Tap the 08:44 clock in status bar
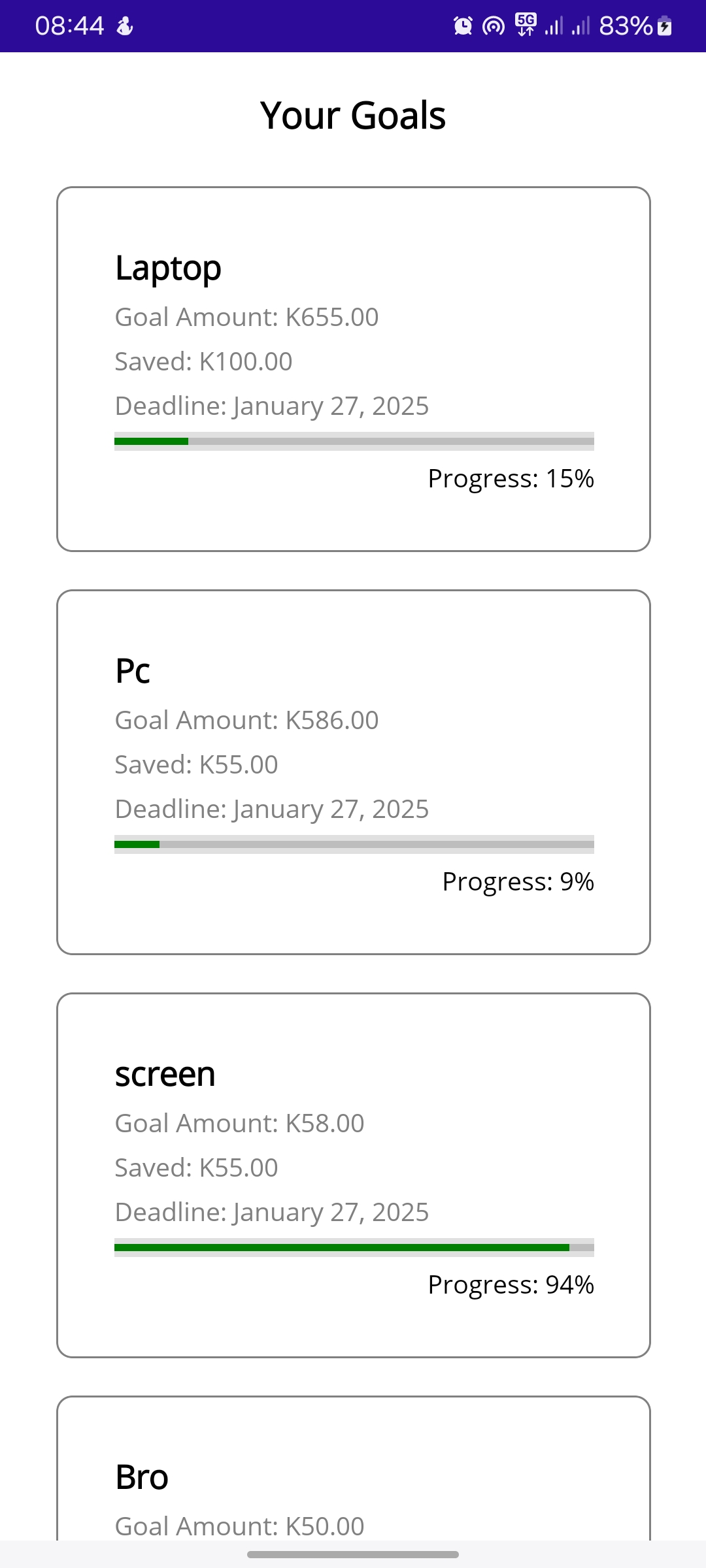The width and height of the screenshot is (706, 1568). point(69,26)
